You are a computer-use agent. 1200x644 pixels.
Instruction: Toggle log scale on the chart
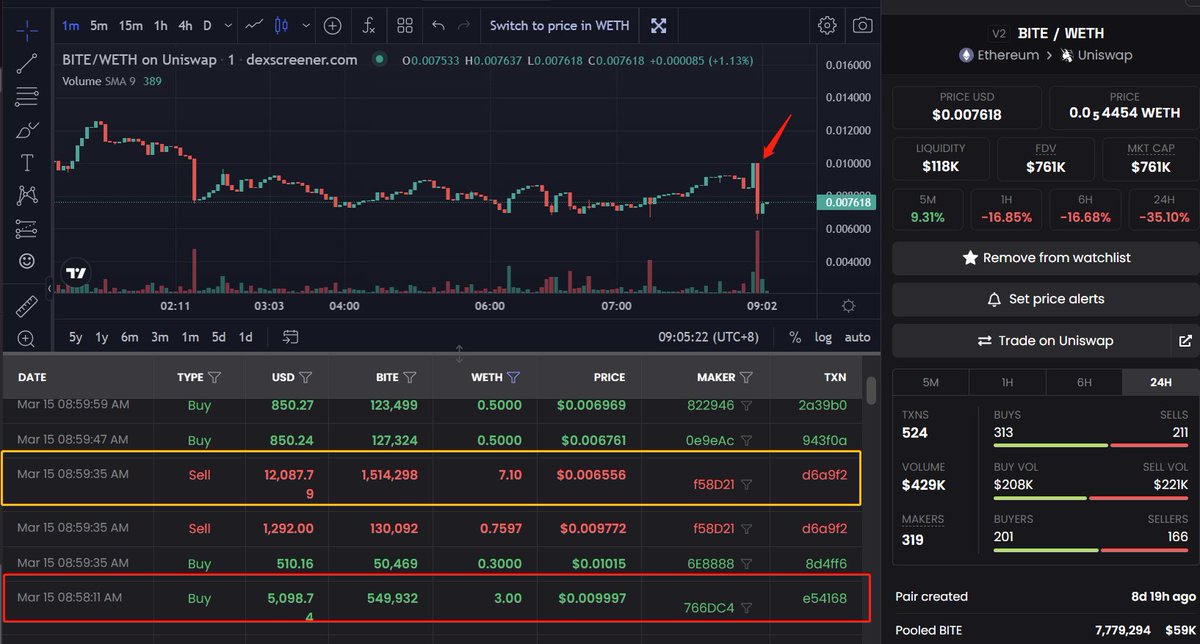pyautogui.click(x=823, y=337)
